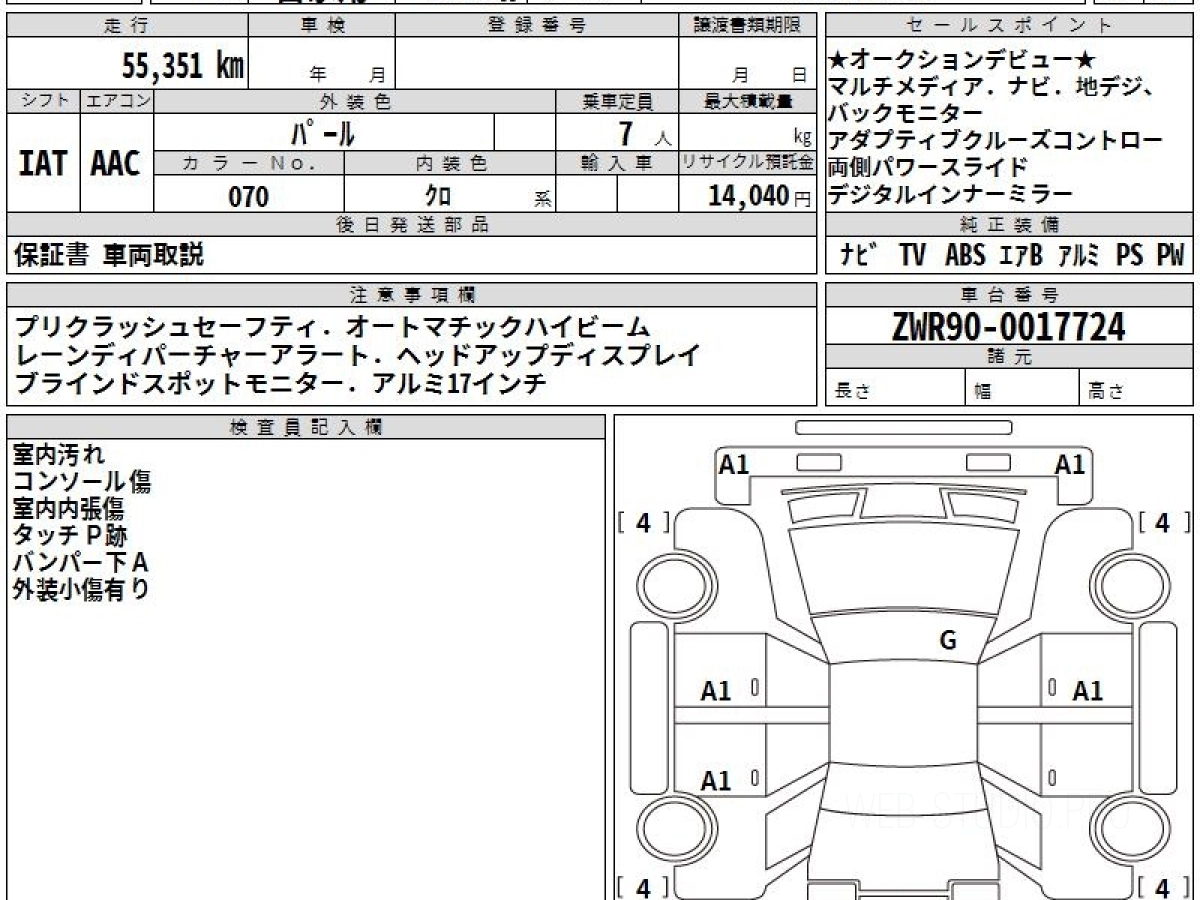Click the "G" mark on the windshield diagram
This screenshot has width=1200, height=900.
coord(948,642)
